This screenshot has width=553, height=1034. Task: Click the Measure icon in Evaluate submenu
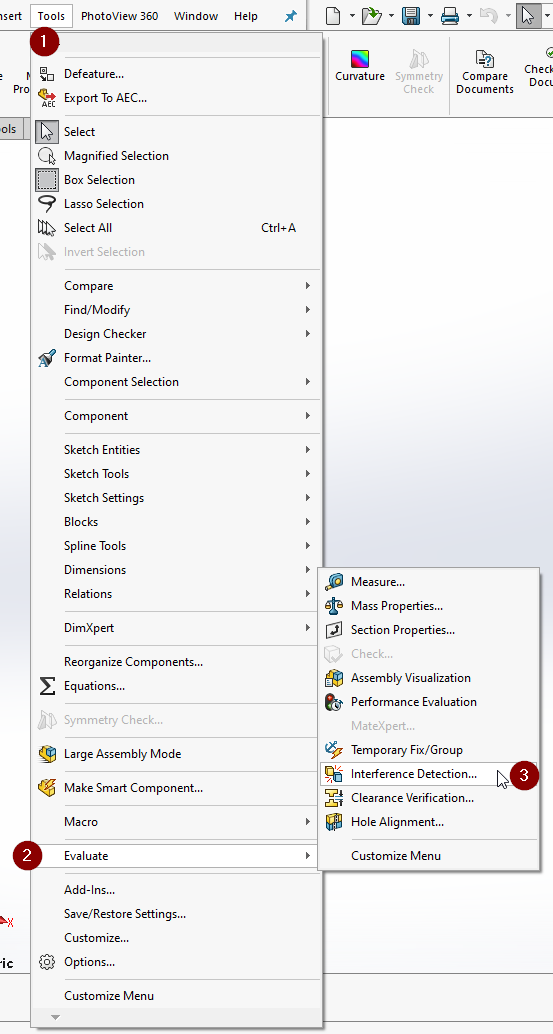pyautogui.click(x=334, y=582)
